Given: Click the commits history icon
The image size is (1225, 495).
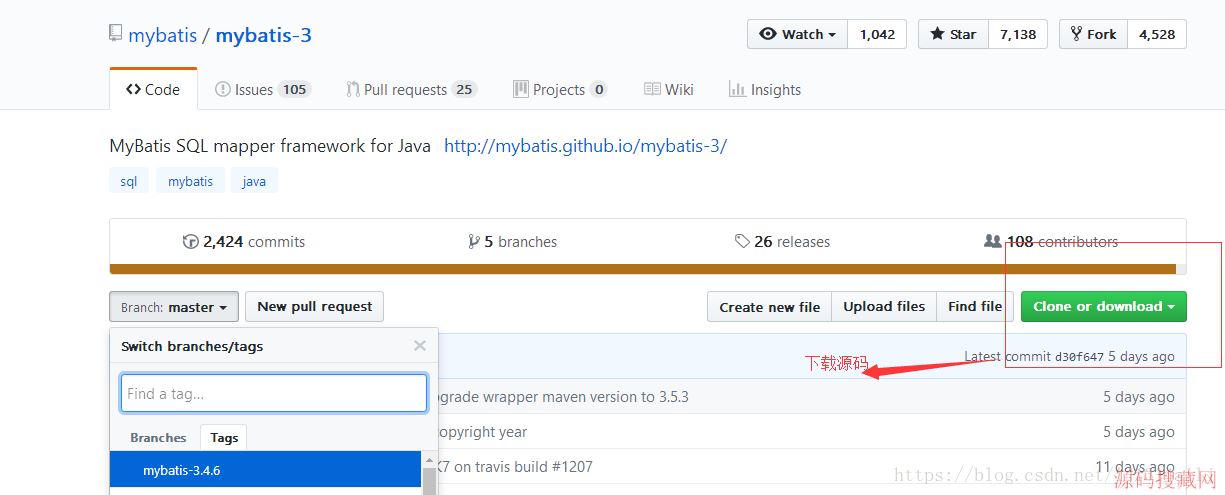Looking at the screenshot, I should point(190,242).
